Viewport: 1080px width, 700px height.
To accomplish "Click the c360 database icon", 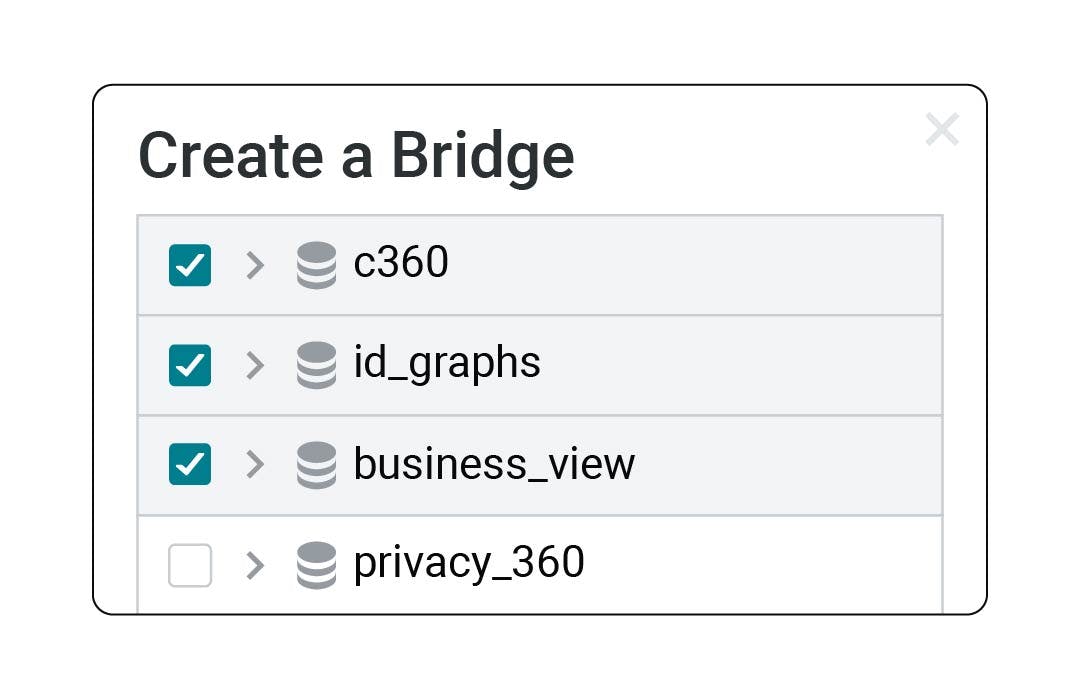I will tap(316, 265).
